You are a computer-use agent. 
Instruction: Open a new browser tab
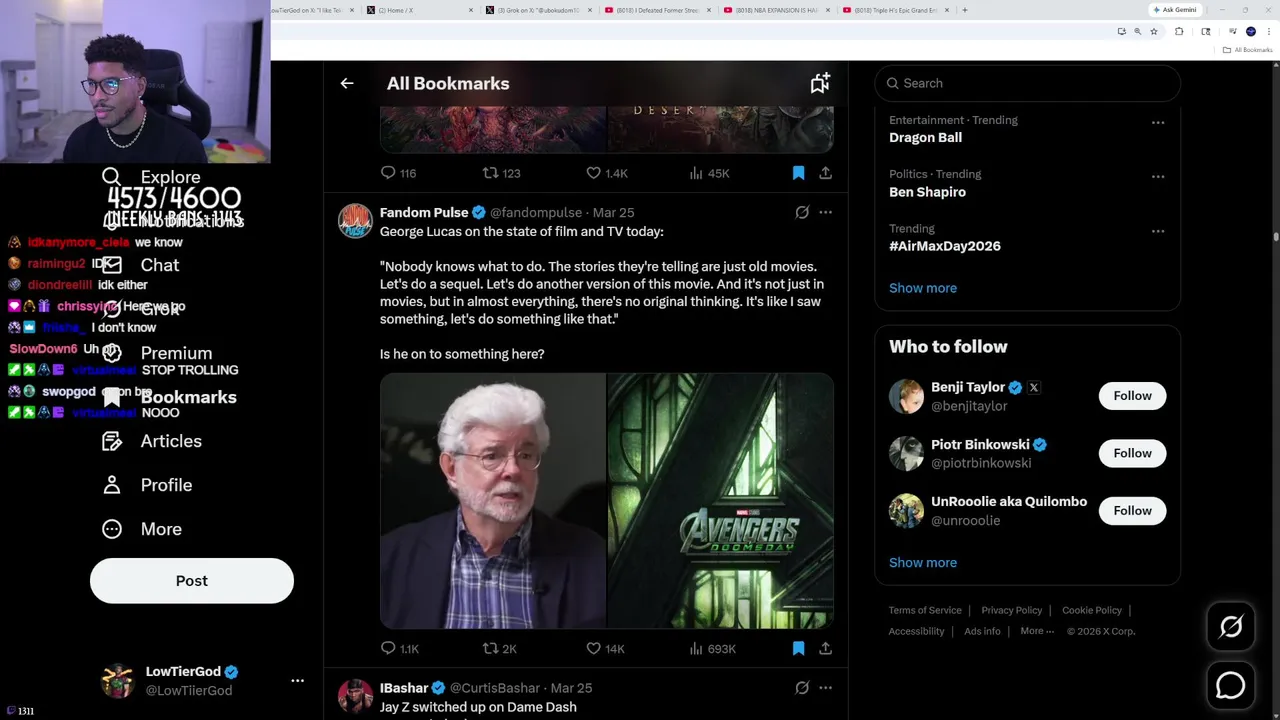pos(965,10)
